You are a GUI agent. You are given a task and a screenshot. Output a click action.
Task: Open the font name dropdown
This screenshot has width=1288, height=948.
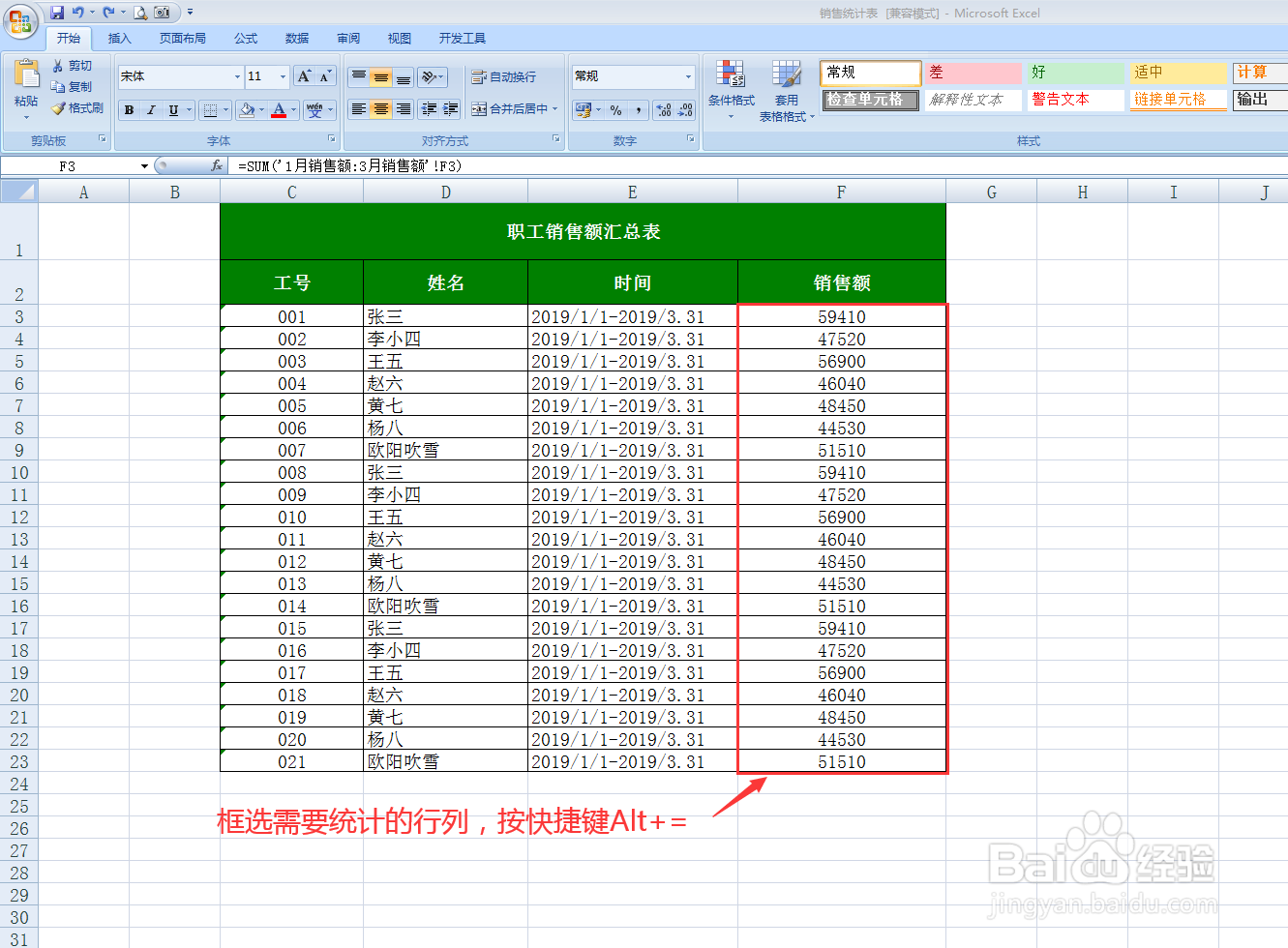[x=236, y=75]
